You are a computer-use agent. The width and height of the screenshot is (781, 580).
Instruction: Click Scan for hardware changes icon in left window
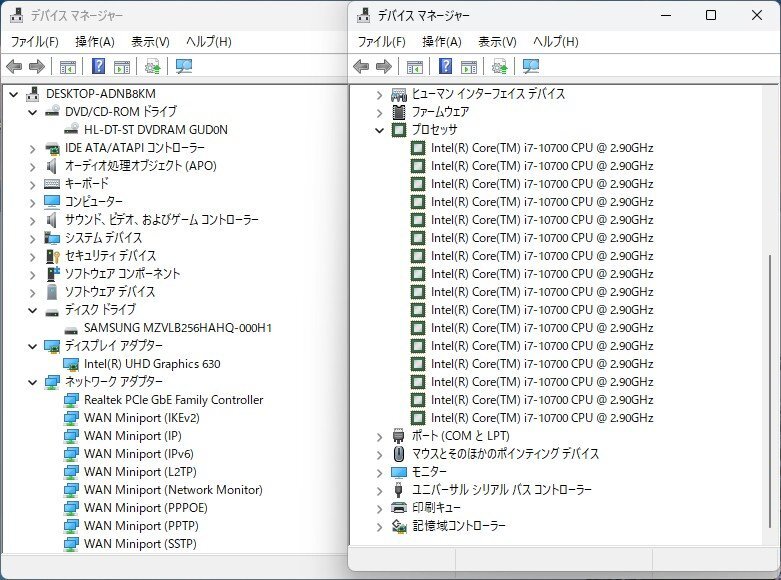[x=184, y=66]
